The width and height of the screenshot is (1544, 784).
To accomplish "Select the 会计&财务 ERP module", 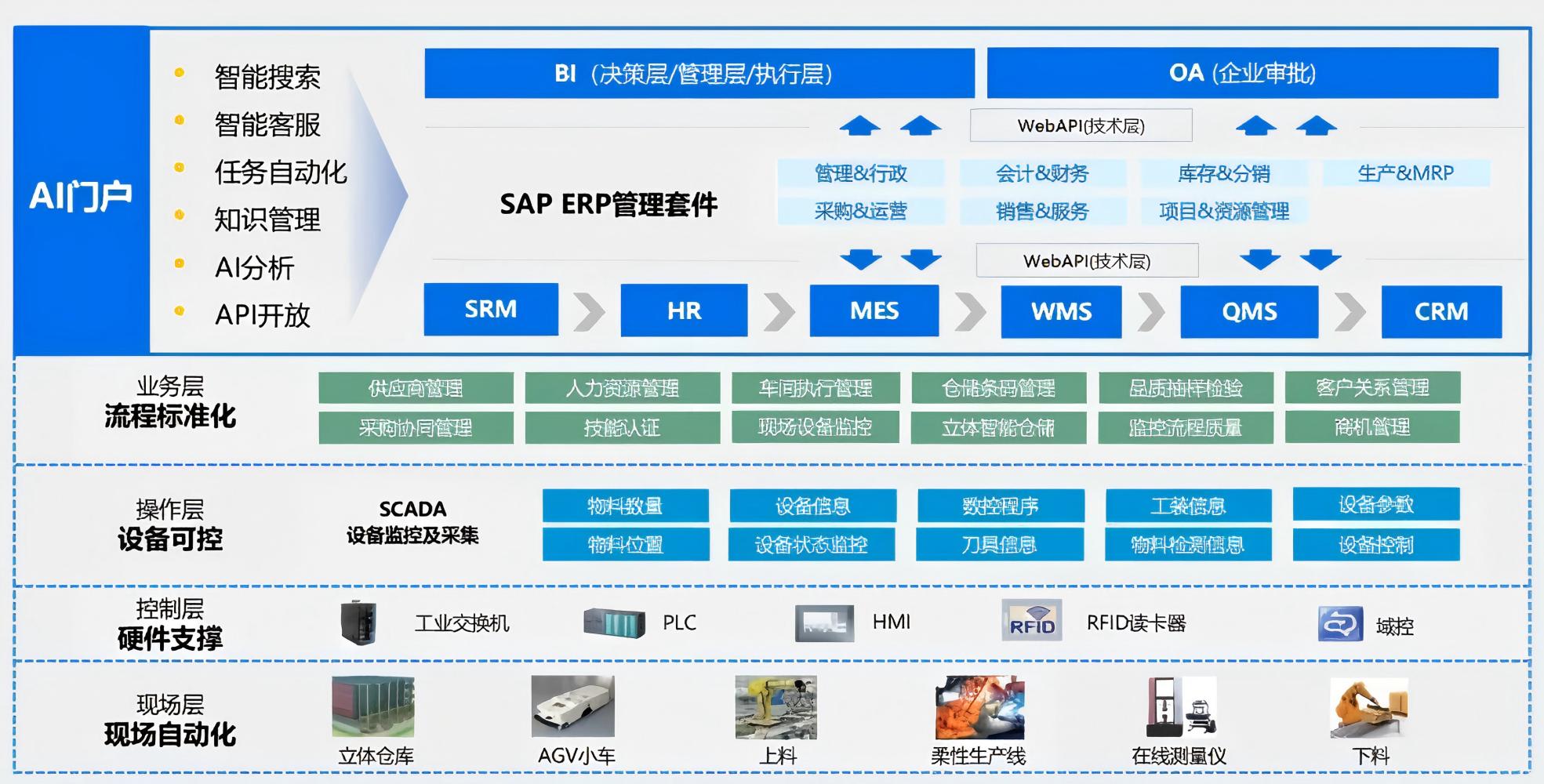I will (1042, 173).
